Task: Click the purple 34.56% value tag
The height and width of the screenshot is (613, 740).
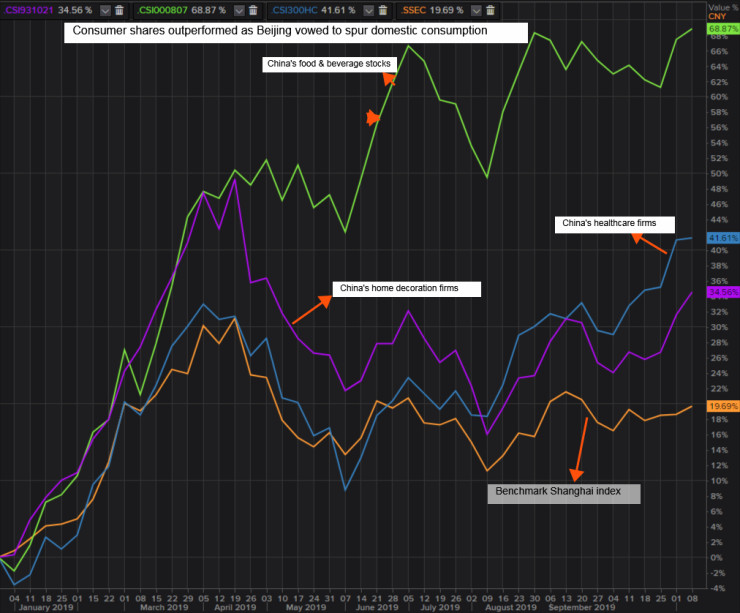Action: tap(723, 292)
